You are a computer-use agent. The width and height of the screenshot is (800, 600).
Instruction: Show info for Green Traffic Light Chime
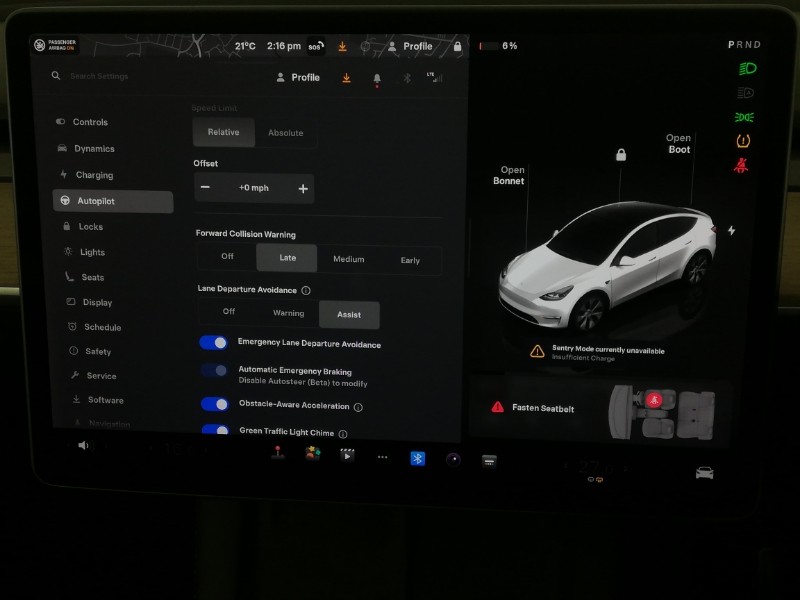(343, 434)
